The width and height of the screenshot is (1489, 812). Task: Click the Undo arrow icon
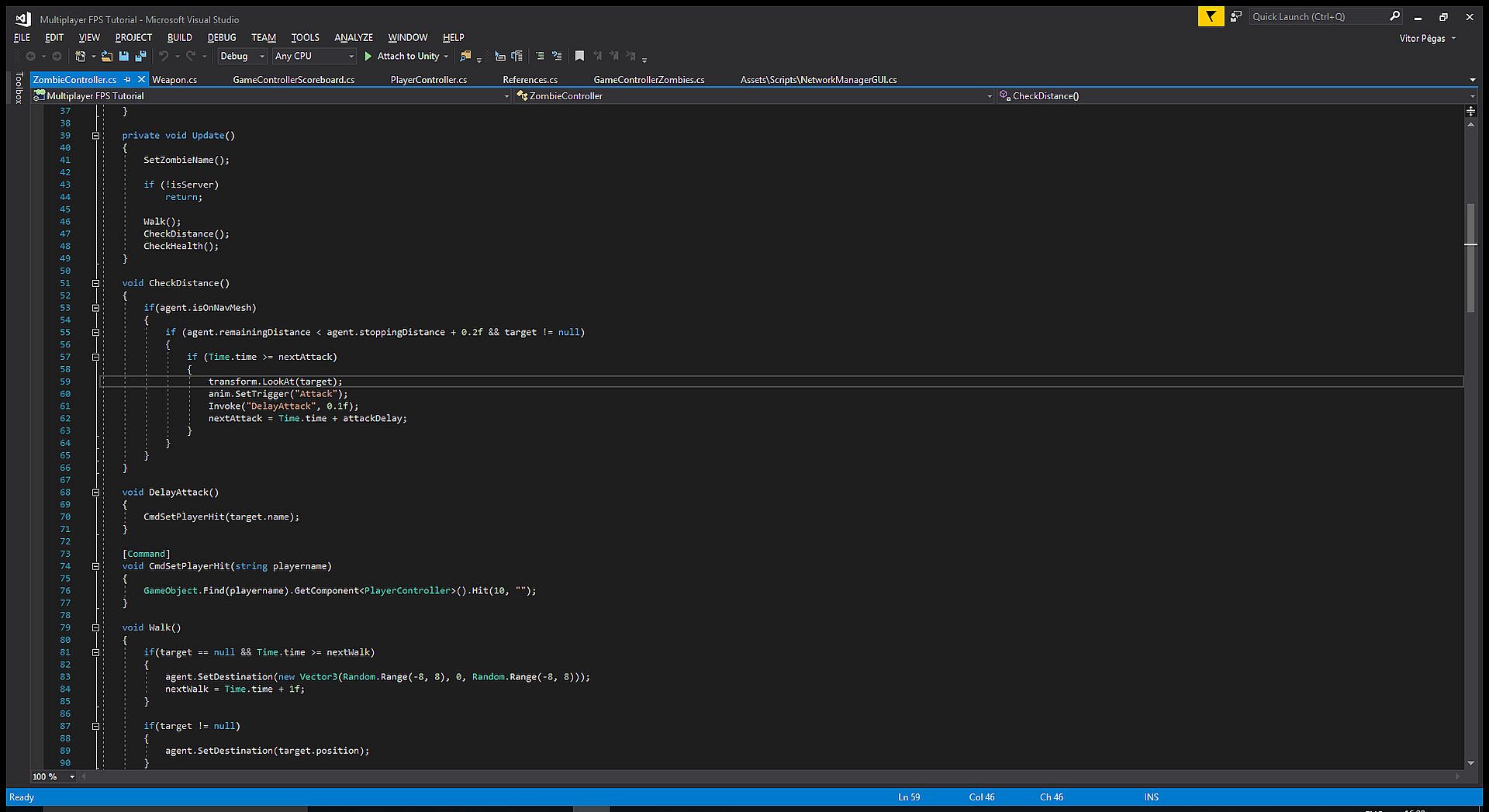pos(164,56)
